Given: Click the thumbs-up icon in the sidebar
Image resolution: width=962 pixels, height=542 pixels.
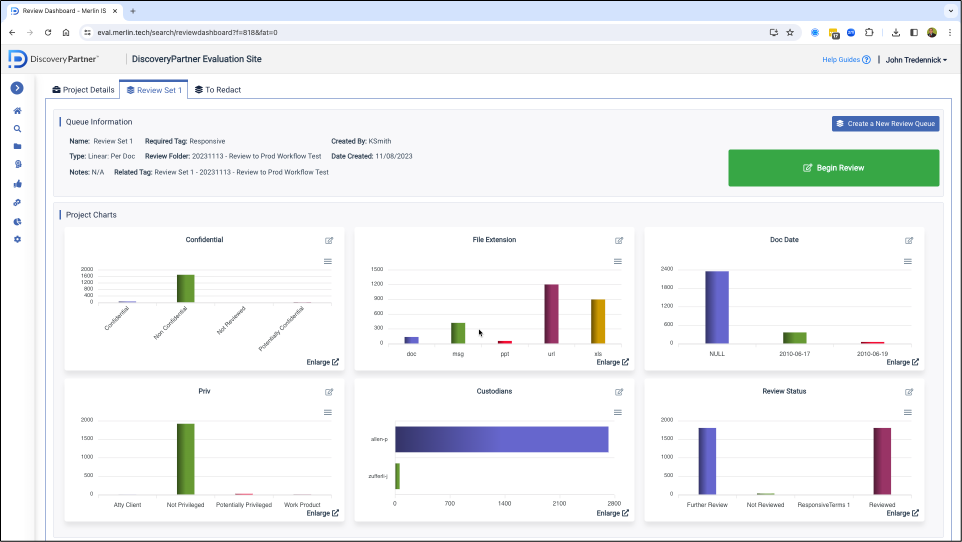Looking at the screenshot, I should [17, 184].
